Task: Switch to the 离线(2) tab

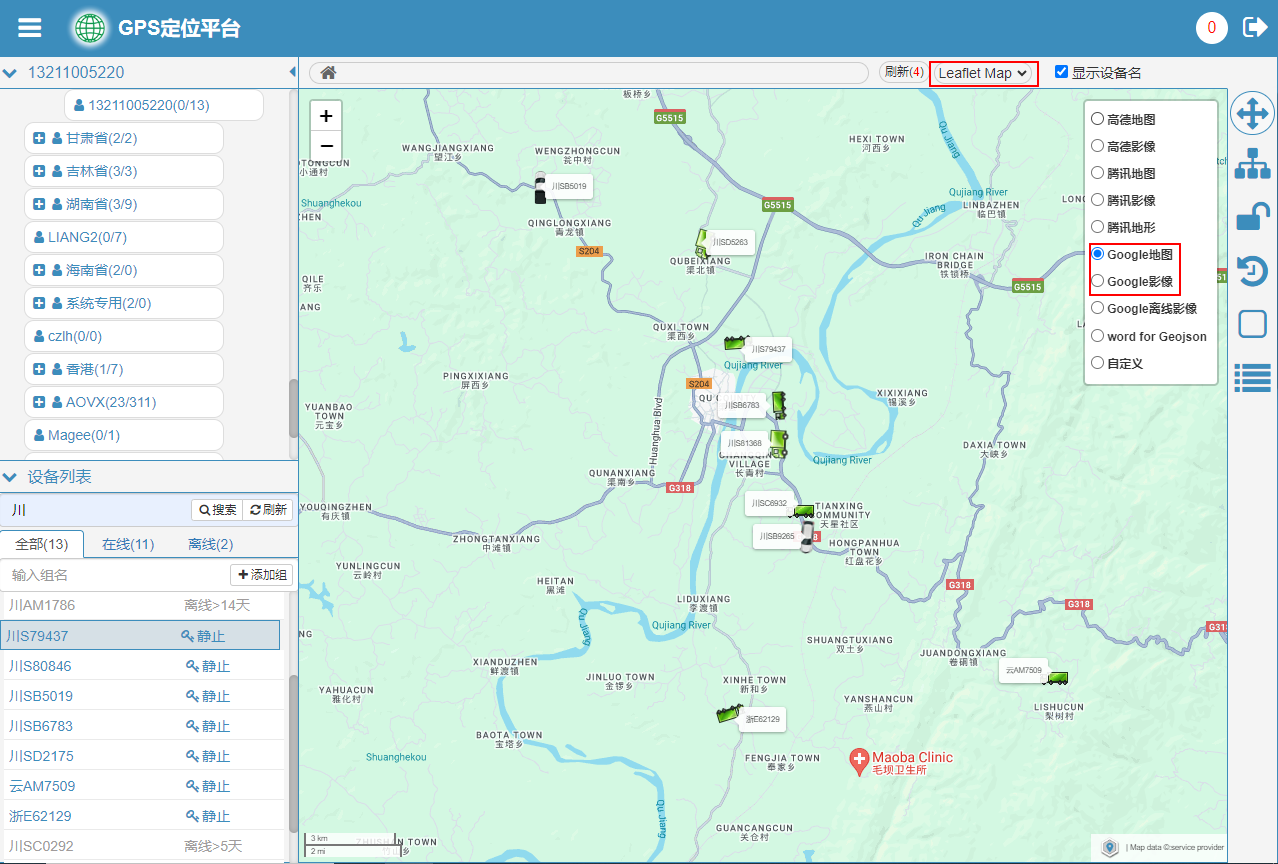Action: [210, 544]
